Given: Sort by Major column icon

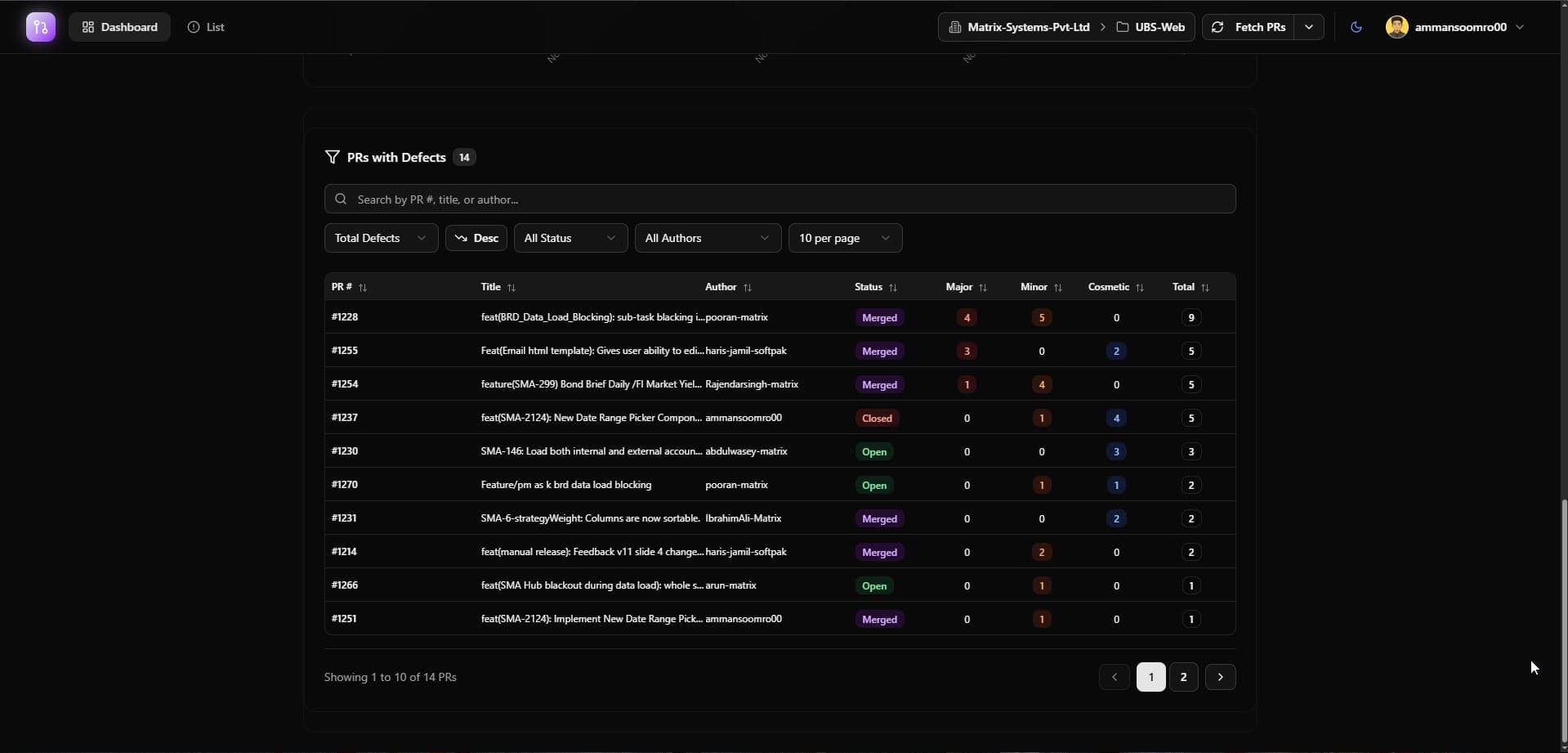Looking at the screenshot, I should (983, 287).
